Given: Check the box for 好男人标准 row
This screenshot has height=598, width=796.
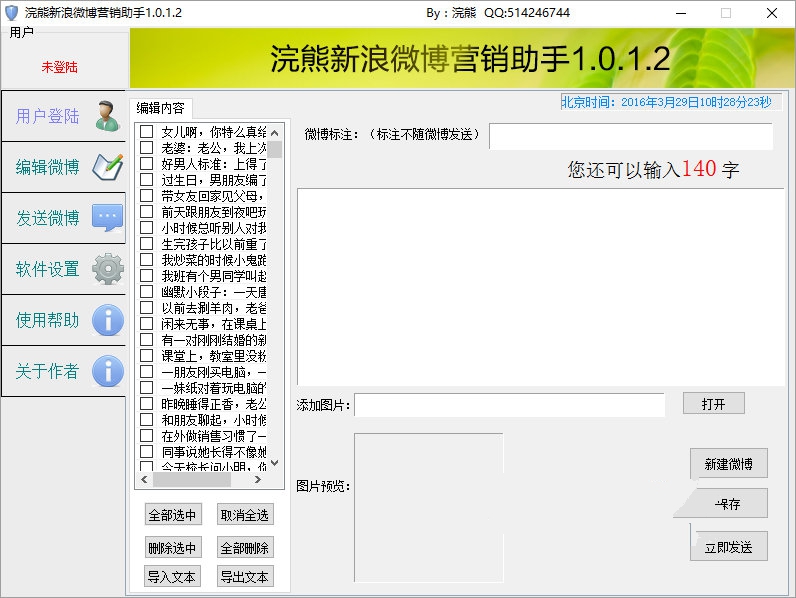Looking at the screenshot, I should pos(147,164).
